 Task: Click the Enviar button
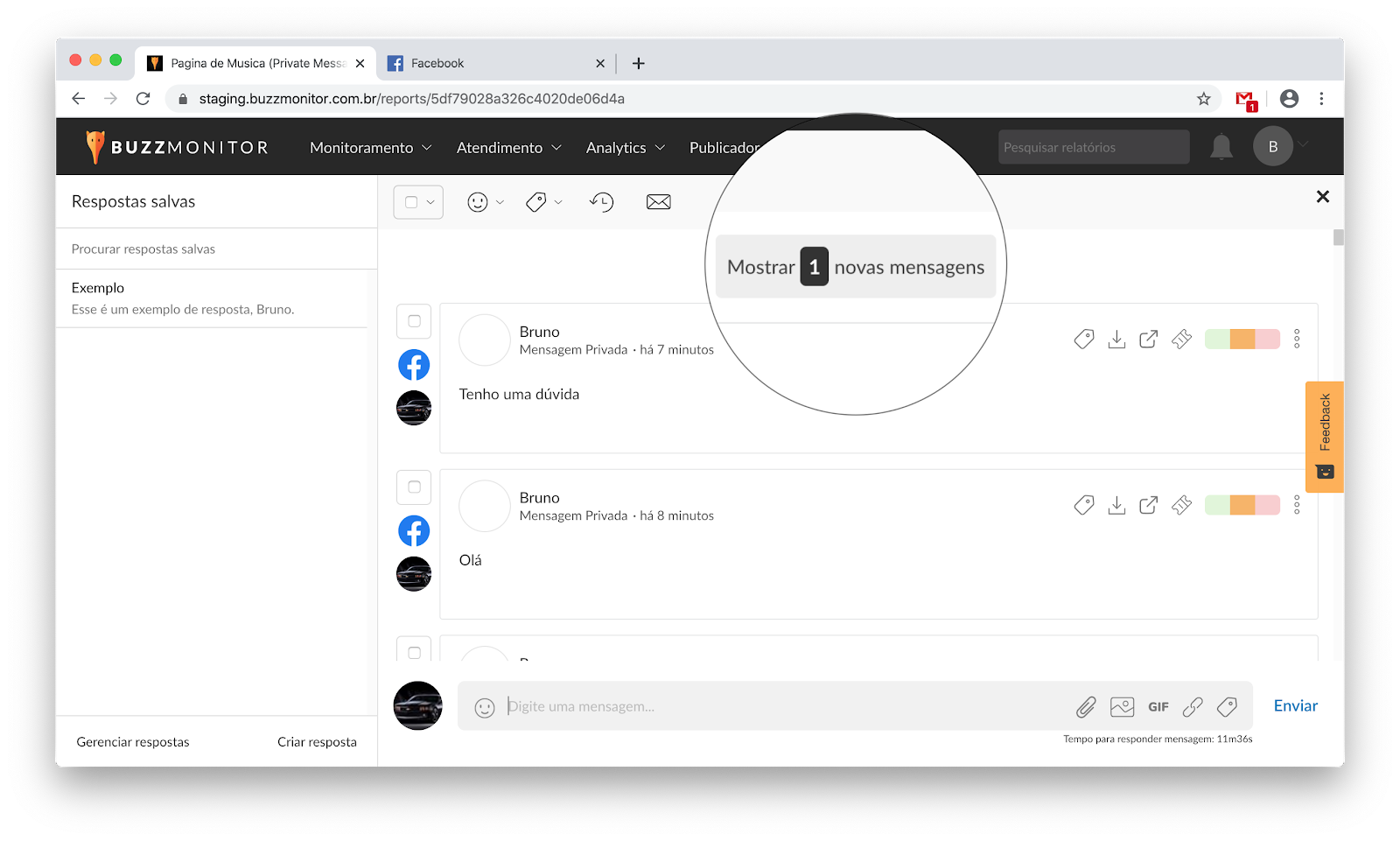(1295, 705)
